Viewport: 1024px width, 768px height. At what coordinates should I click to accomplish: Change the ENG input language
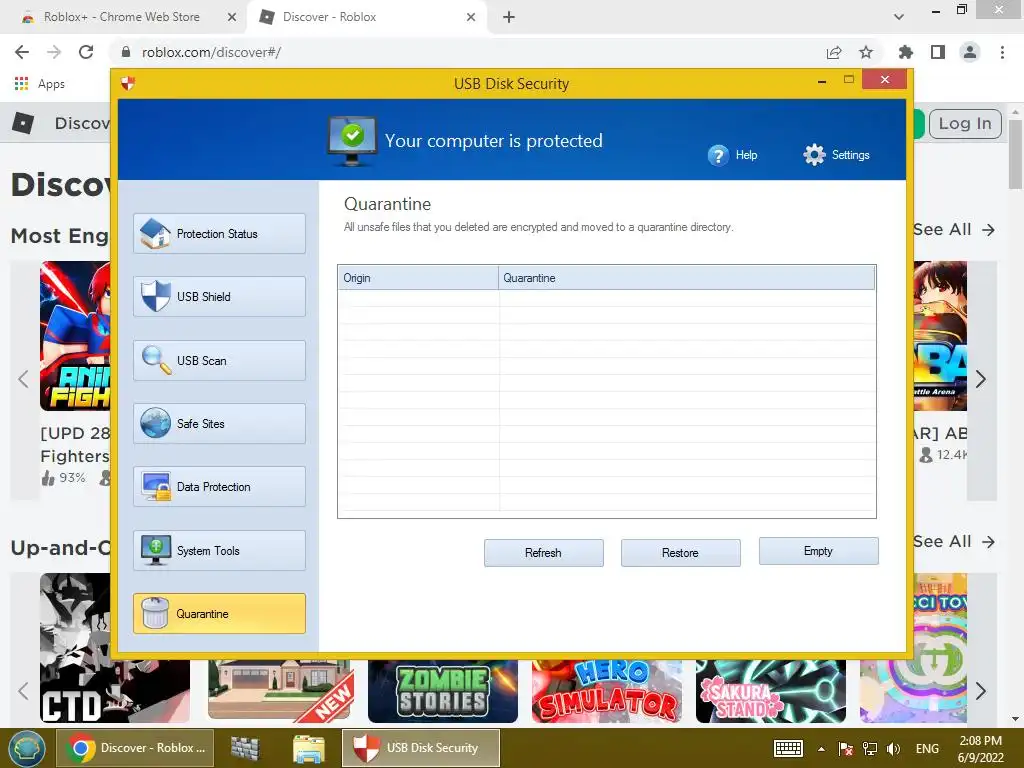coord(927,748)
